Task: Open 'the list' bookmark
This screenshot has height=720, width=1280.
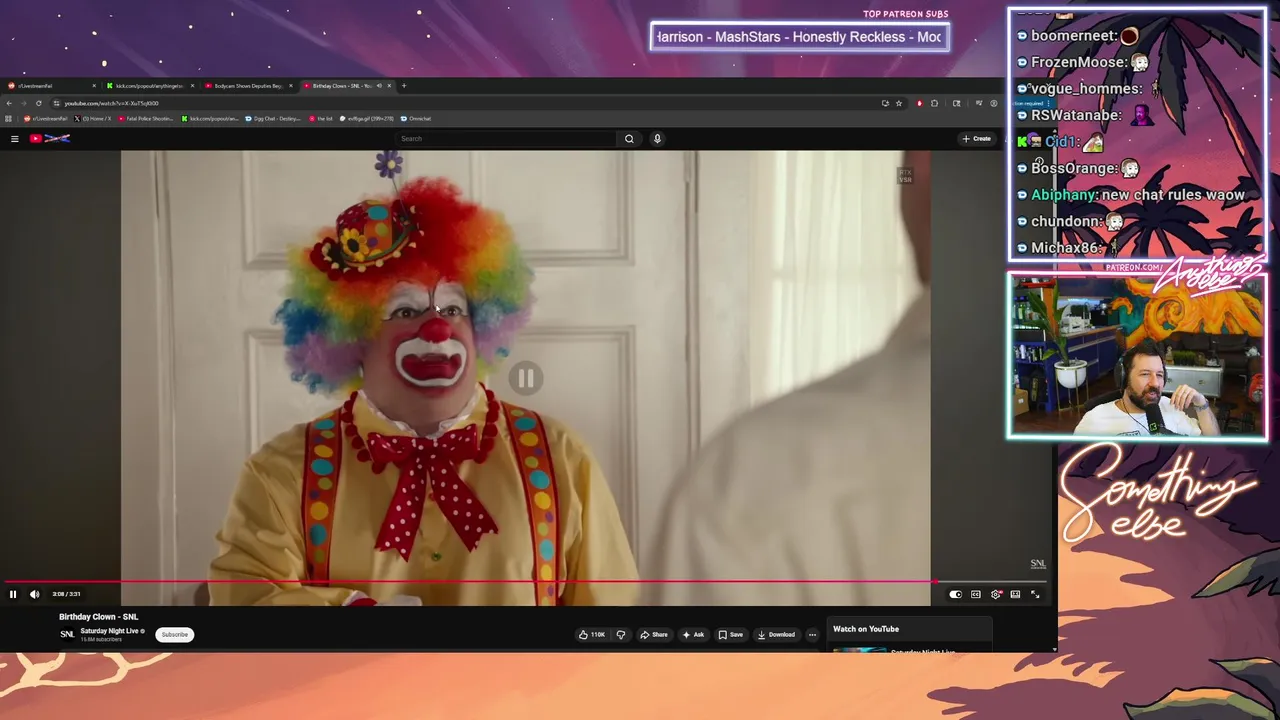Action: click(321, 119)
